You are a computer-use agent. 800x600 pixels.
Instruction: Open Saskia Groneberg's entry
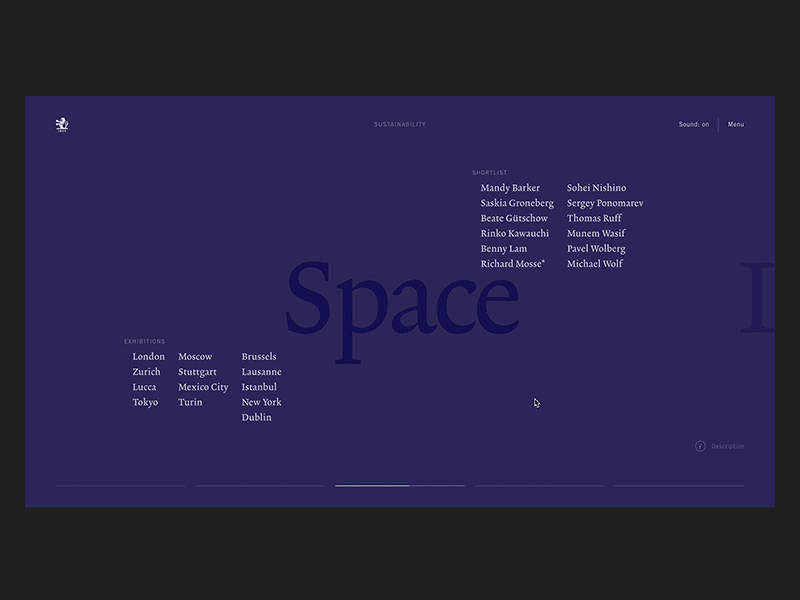pyautogui.click(x=516, y=202)
